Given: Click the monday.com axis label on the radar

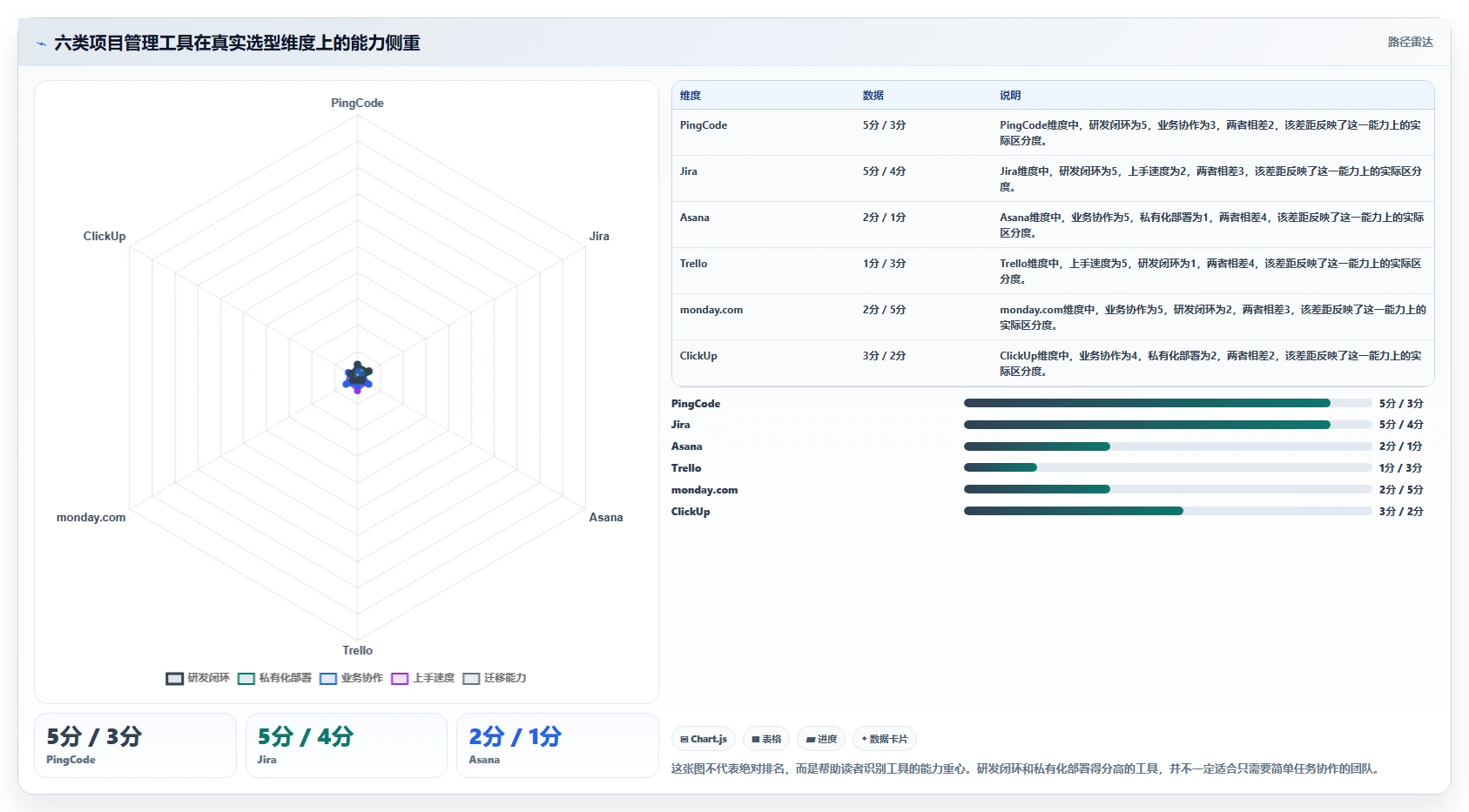Looking at the screenshot, I should point(91,517).
